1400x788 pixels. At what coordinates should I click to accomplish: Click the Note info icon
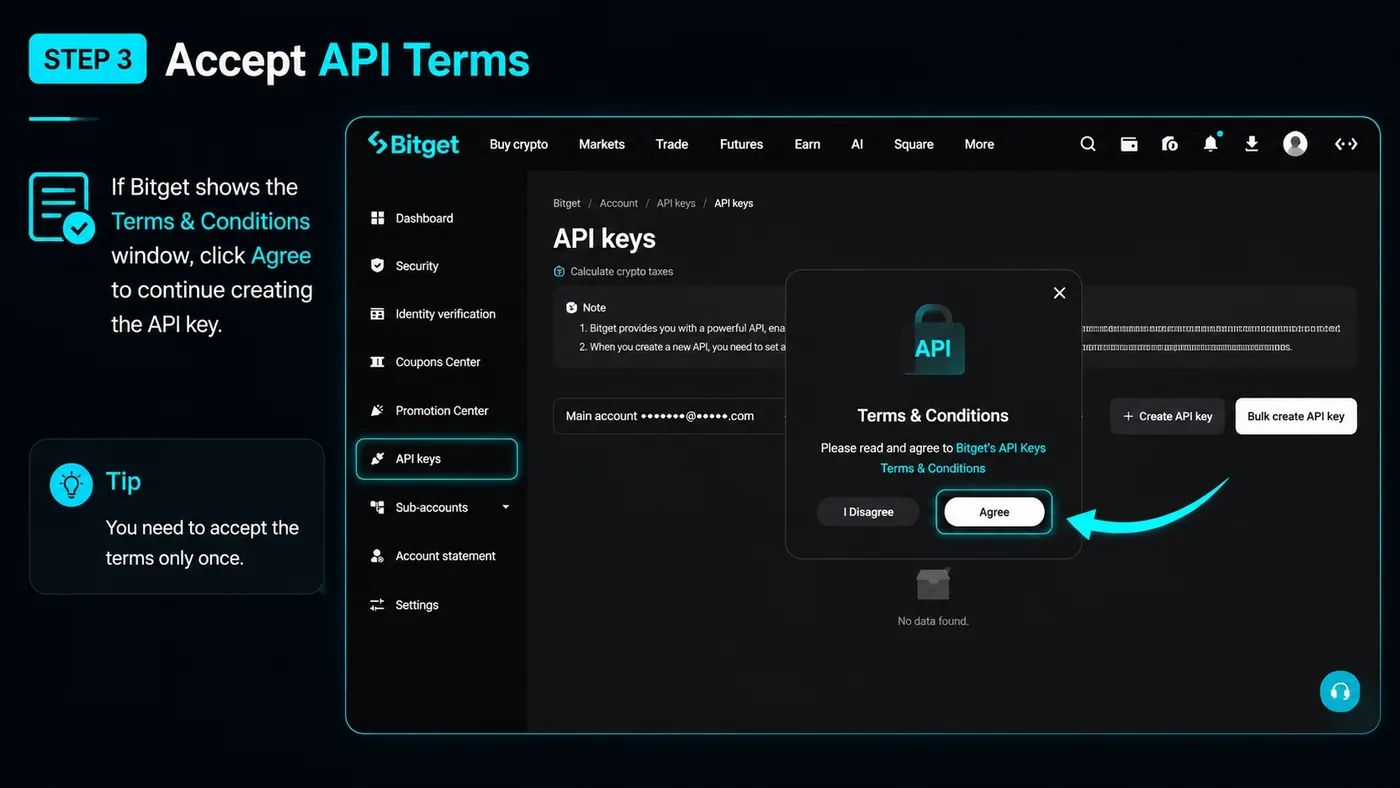tap(572, 308)
